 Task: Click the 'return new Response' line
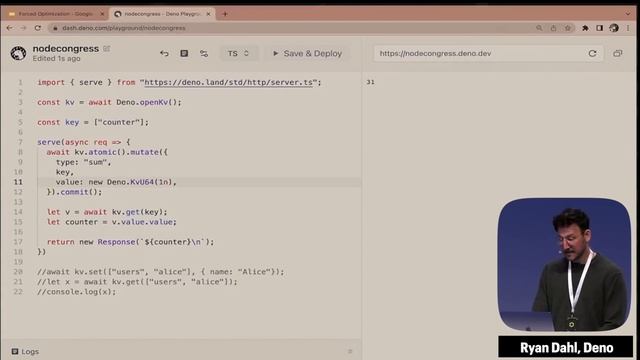coord(130,242)
